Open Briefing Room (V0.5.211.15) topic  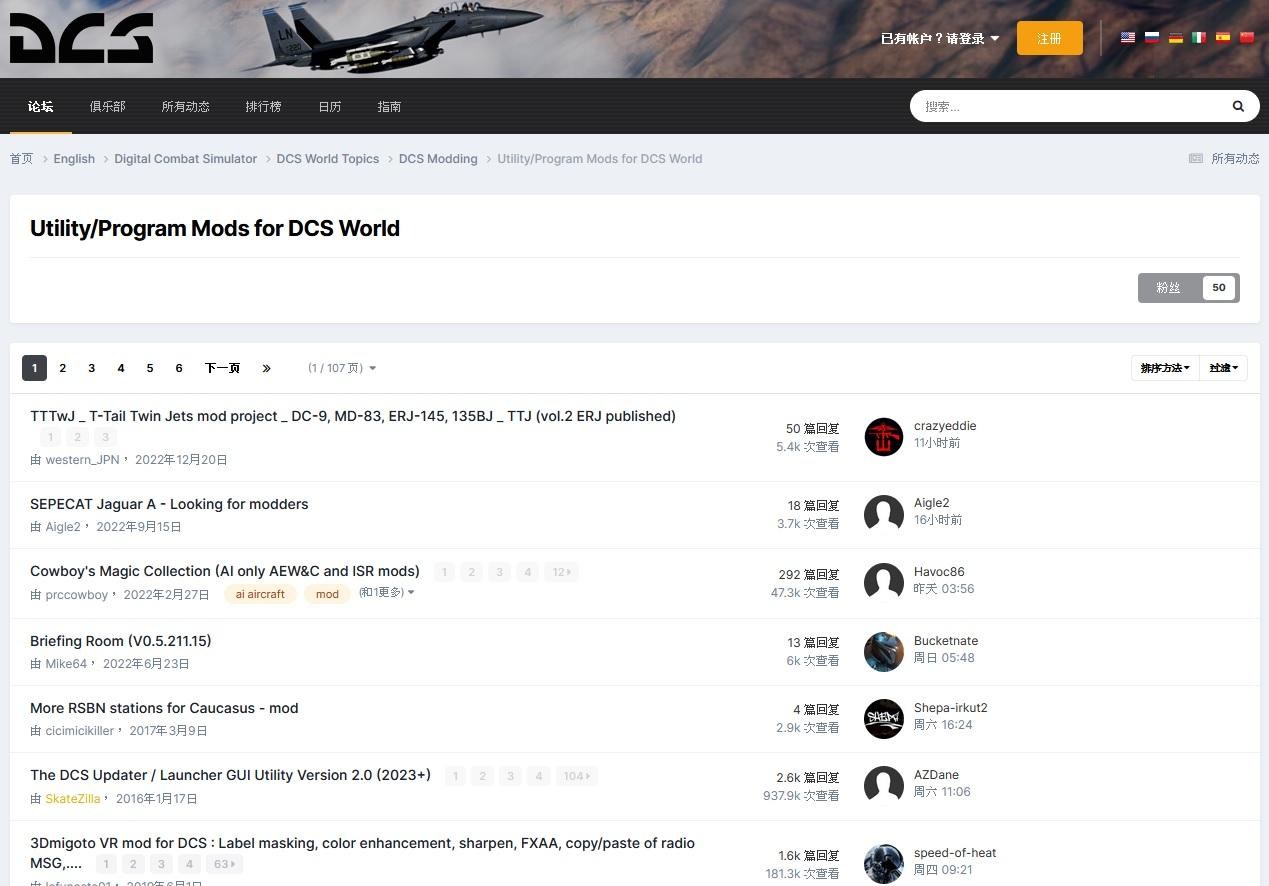coord(121,641)
